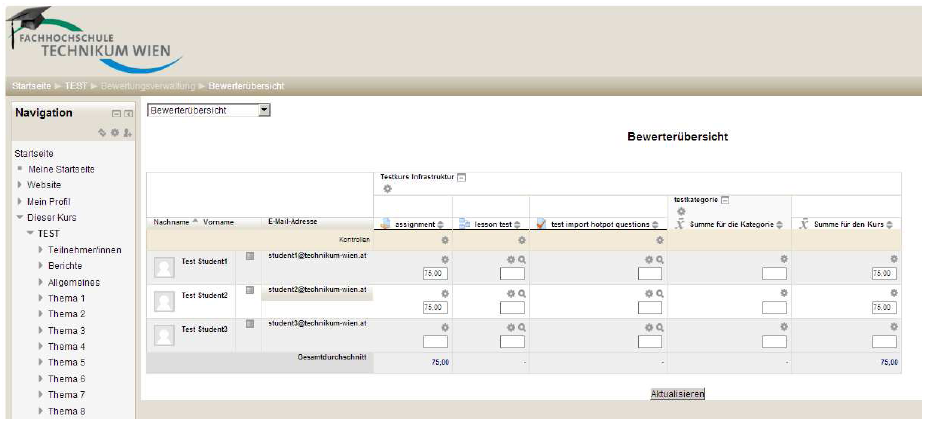Click gear icon under Testkurs Infrastruktur heading

pos(387,189)
